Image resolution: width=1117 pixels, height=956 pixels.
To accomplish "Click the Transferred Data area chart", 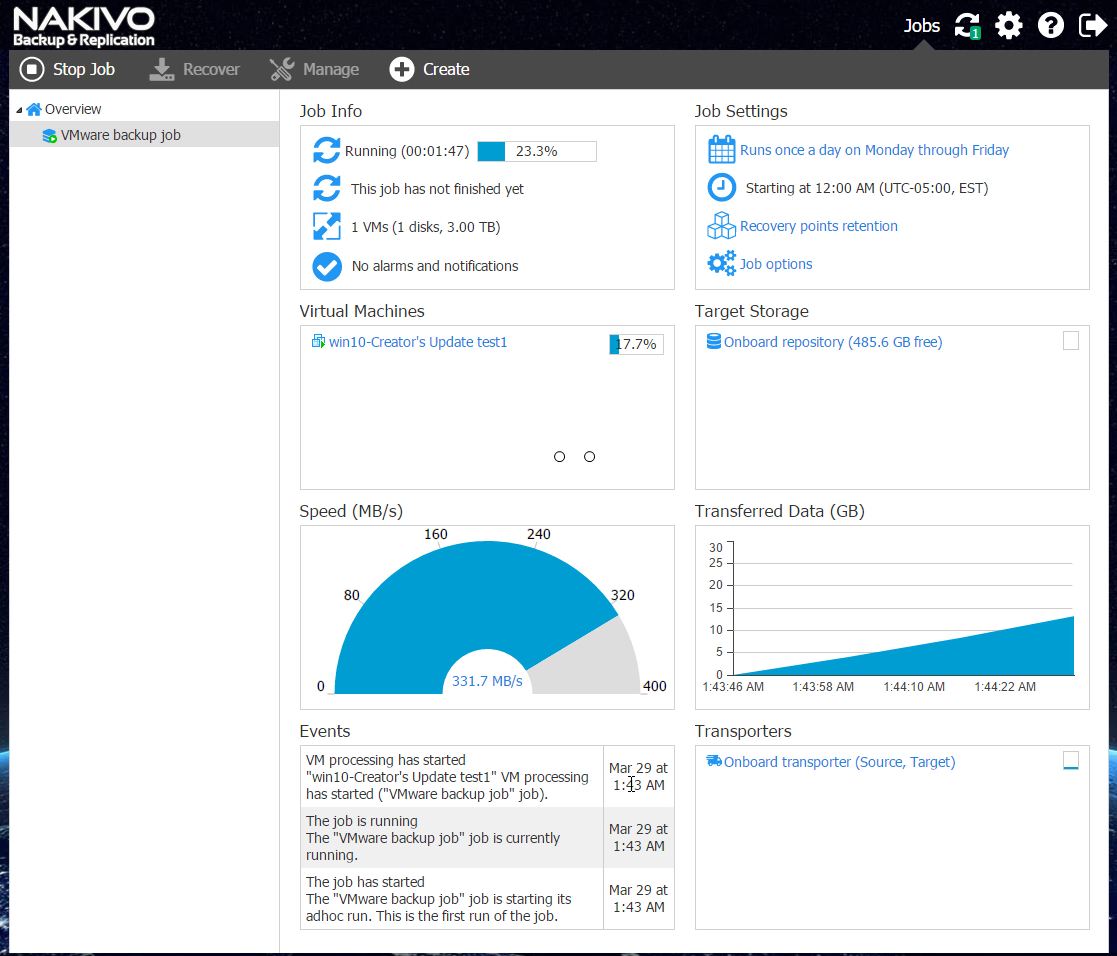I will (903, 645).
